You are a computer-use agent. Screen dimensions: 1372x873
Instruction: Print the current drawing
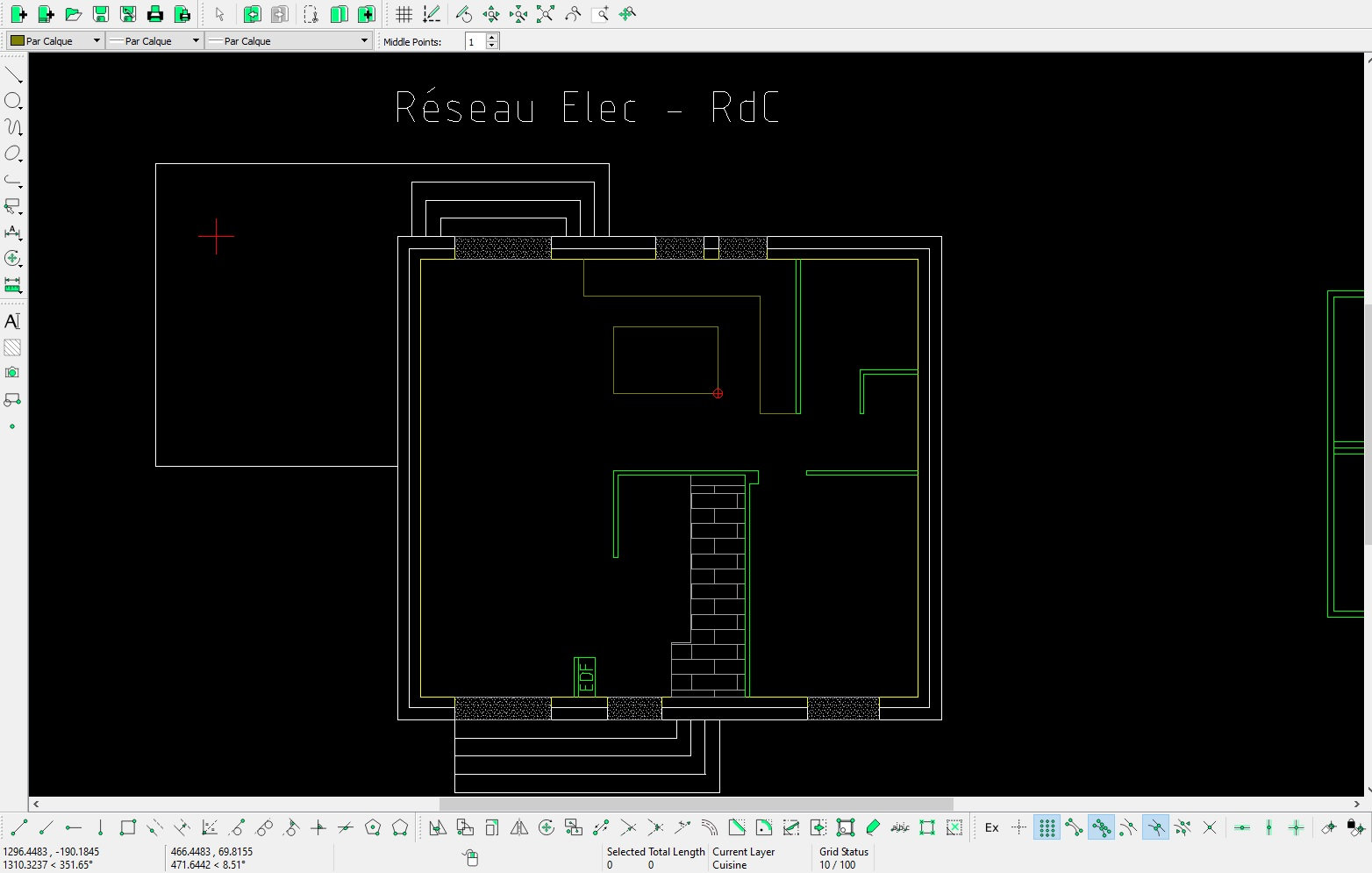tap(154, 14)
